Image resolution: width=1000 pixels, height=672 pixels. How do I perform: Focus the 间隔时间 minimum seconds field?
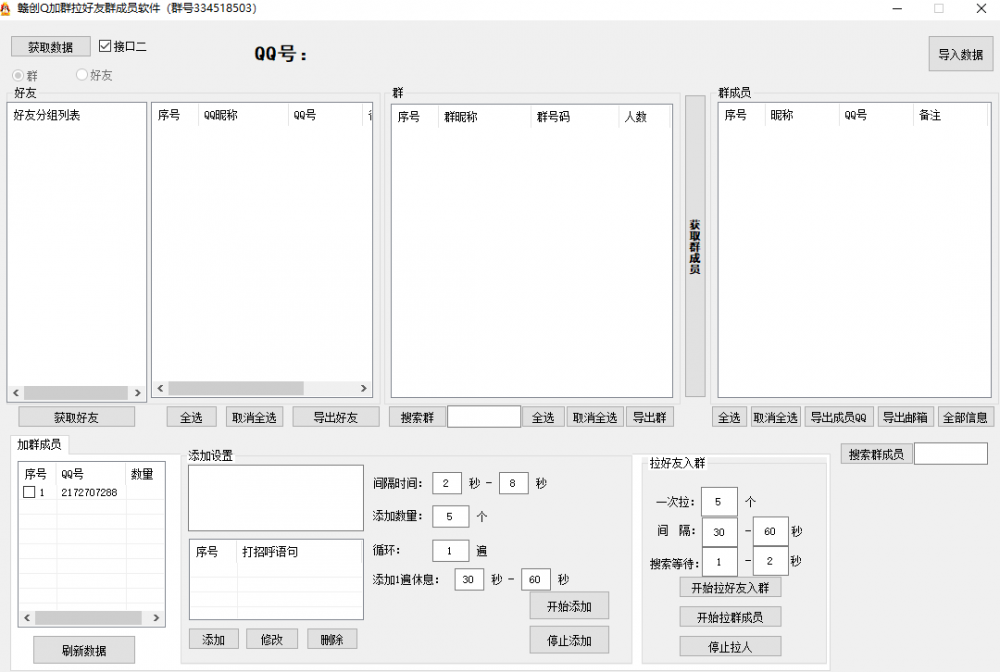coord(446,483)
